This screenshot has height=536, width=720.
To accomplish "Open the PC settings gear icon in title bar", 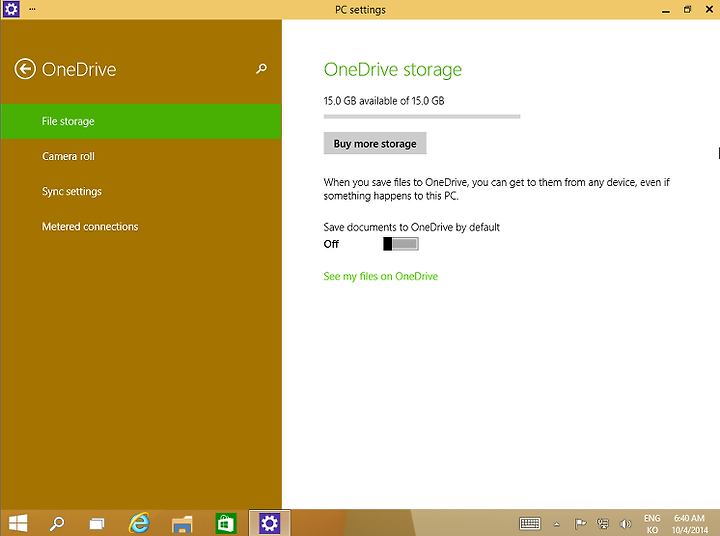I will [11, 9].
